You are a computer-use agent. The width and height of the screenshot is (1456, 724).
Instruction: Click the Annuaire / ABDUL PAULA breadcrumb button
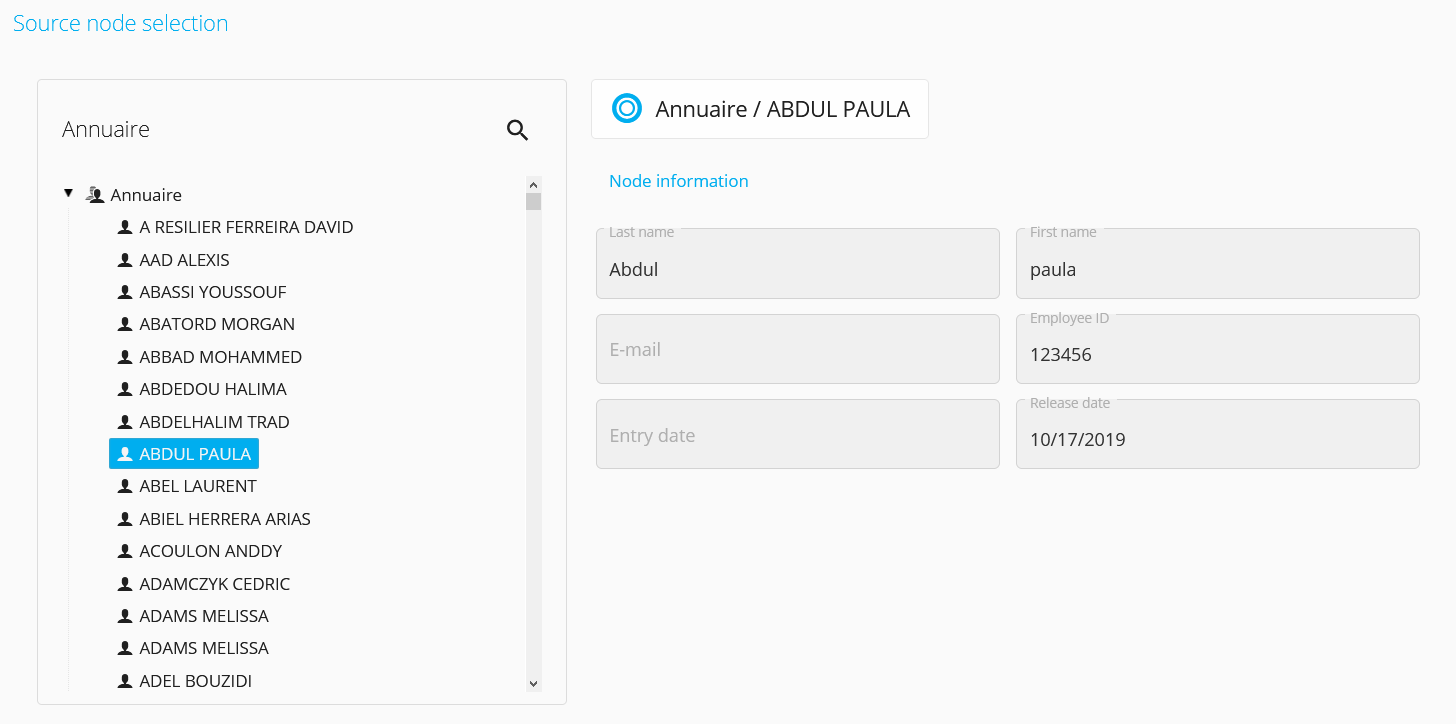tap(760, 109)
